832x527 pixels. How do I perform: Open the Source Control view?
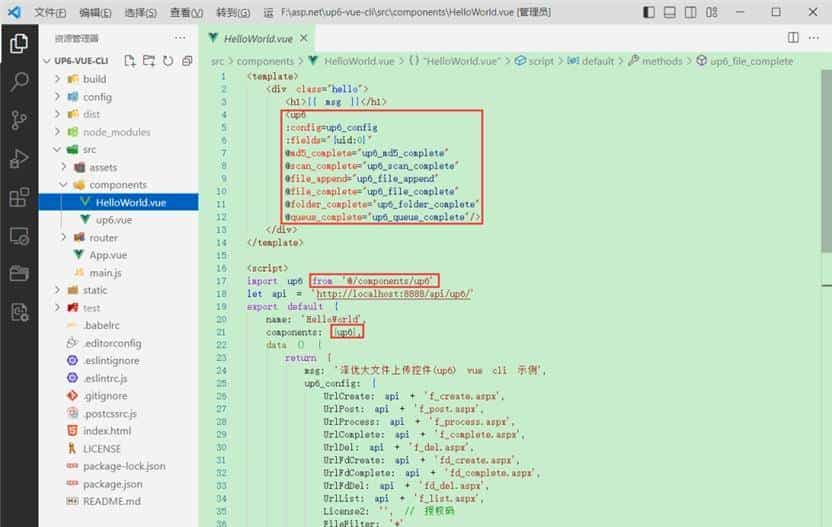pos(19,120)
